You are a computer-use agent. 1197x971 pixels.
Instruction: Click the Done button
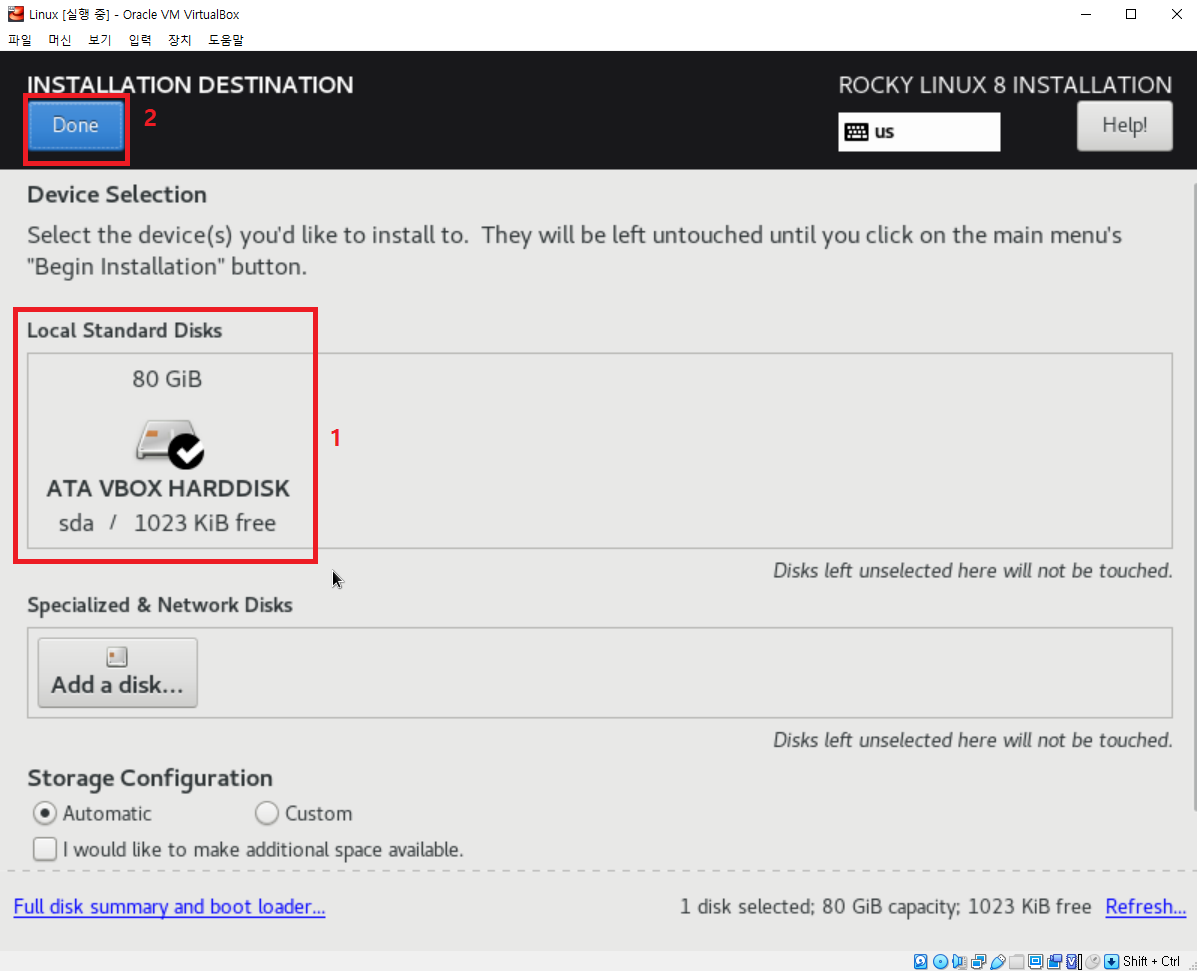[x=76, y=125]
